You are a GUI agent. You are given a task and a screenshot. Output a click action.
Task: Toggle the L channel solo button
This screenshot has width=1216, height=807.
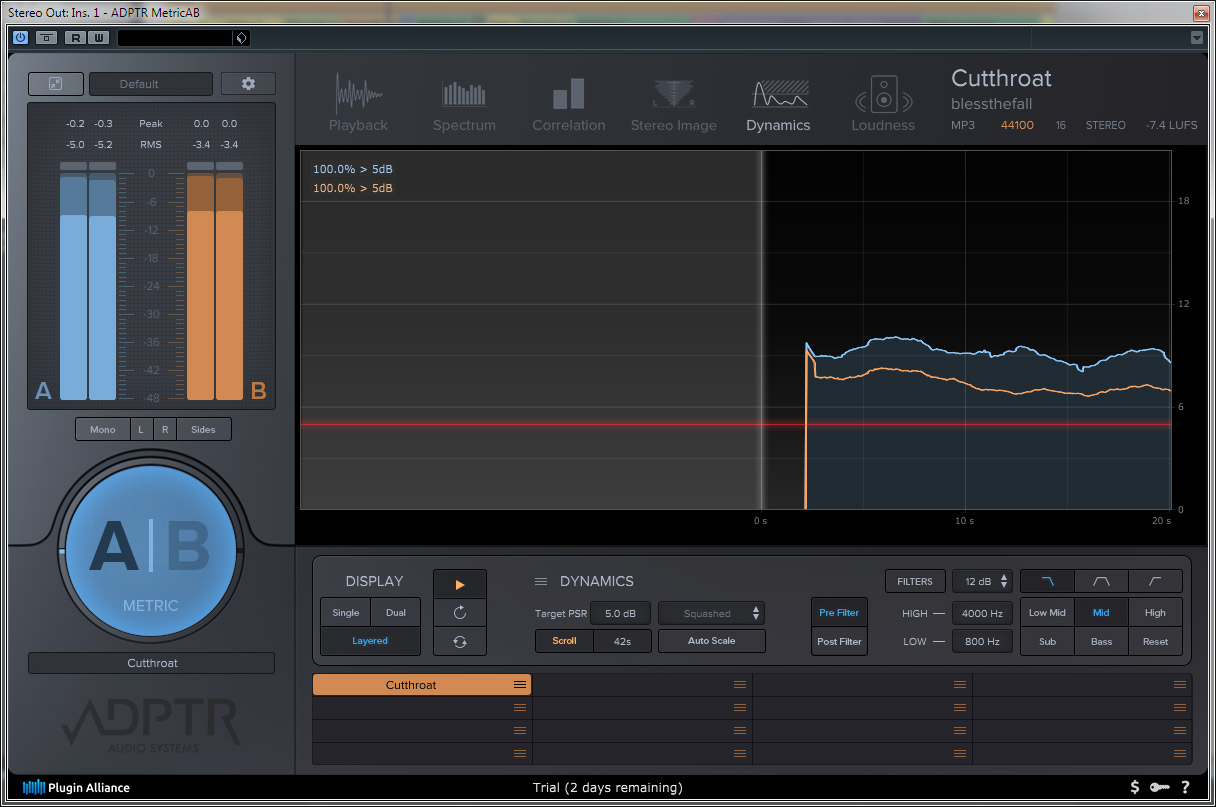[140, 429]
